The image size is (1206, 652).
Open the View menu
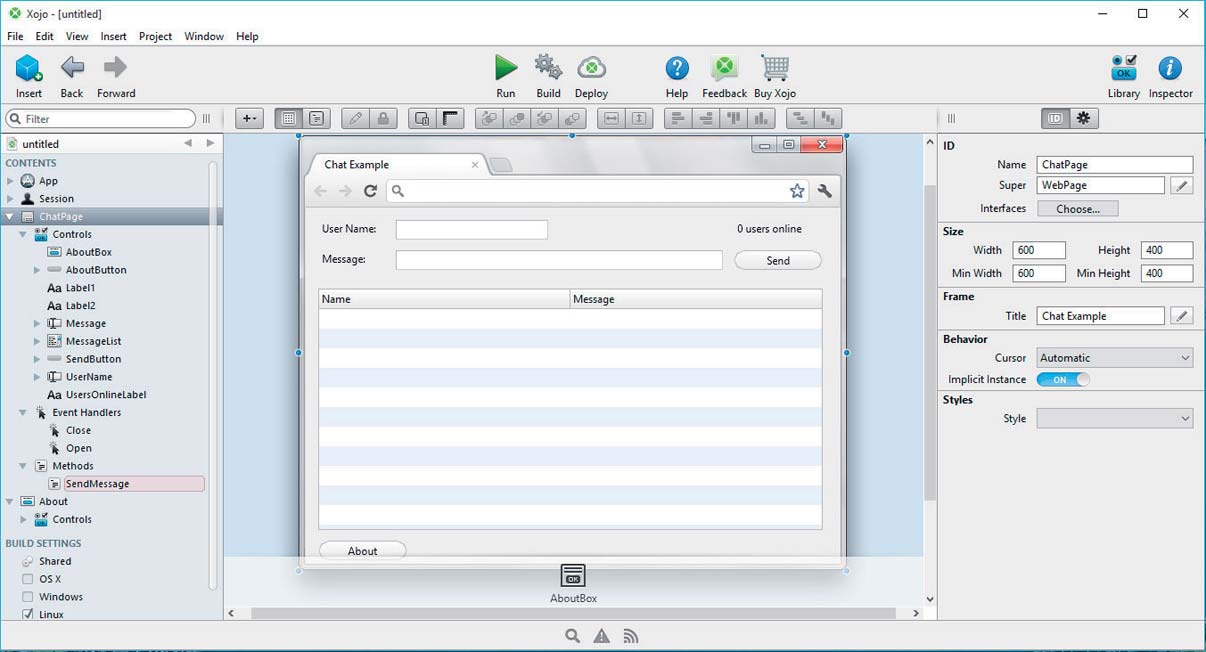(x=77, y=36)
